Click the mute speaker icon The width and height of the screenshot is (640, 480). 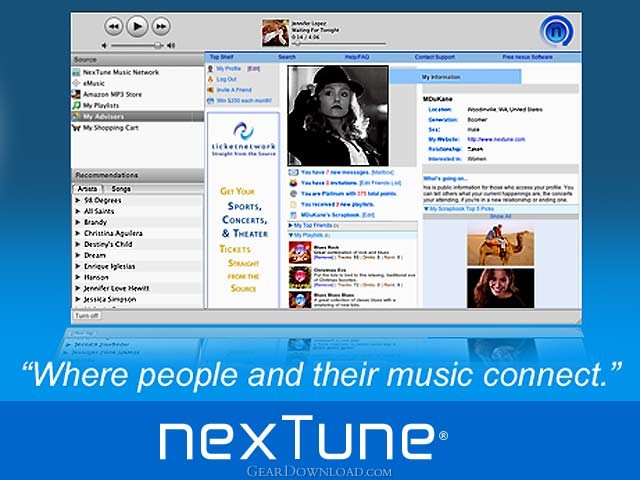104,46
